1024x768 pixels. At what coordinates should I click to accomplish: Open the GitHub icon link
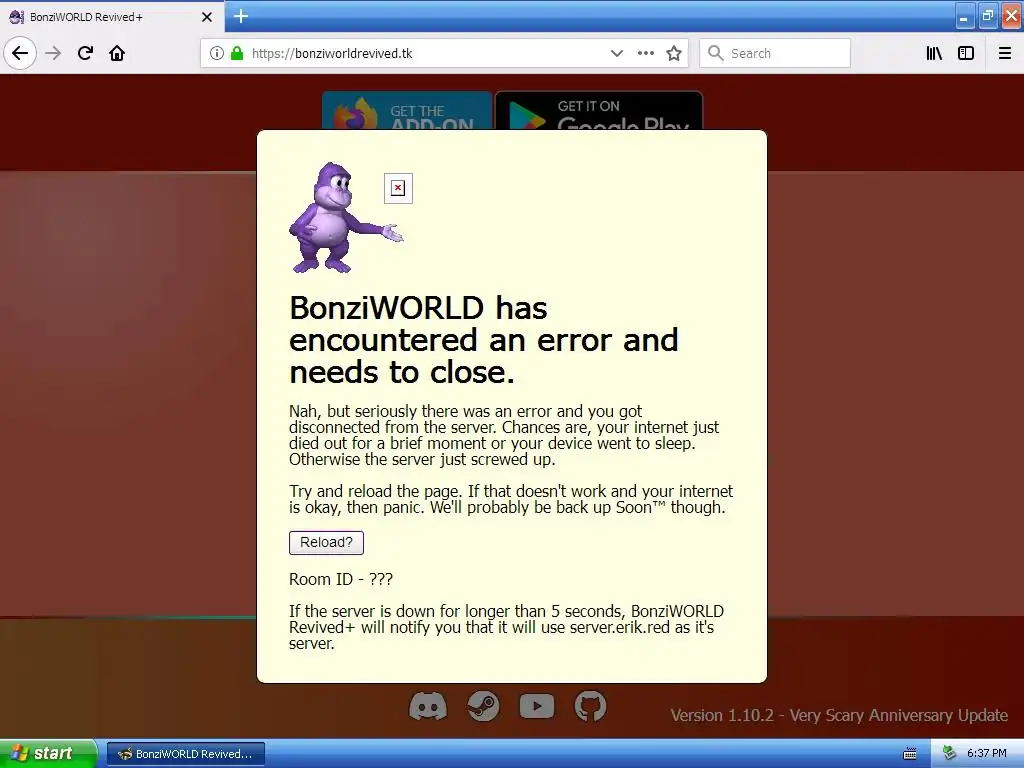[590, 706]
